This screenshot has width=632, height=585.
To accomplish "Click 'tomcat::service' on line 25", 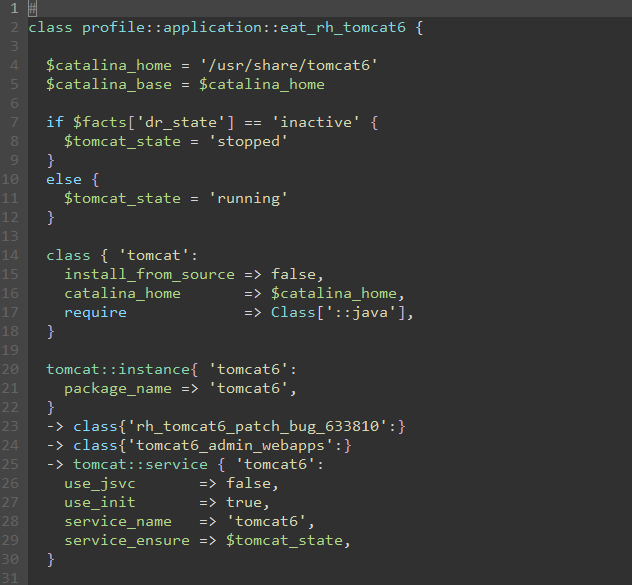I will [140, 464].
